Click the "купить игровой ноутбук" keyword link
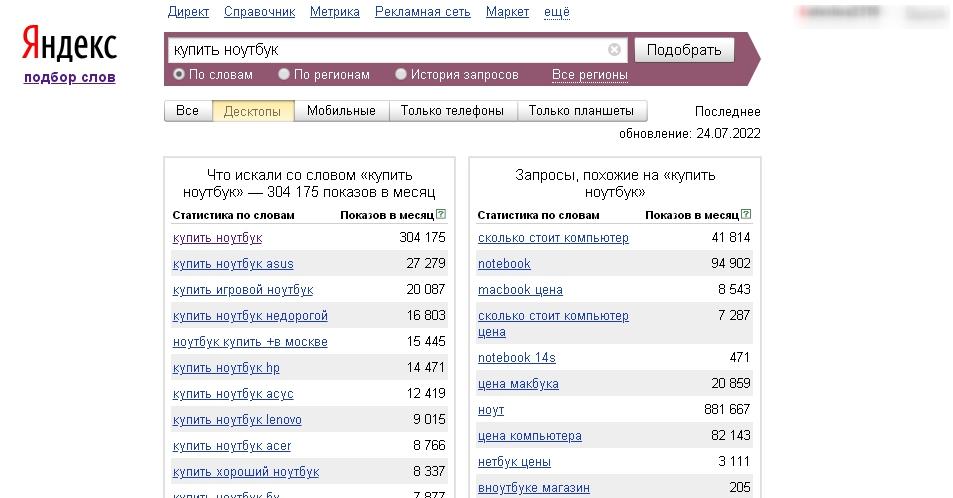 tap(243, 290)
